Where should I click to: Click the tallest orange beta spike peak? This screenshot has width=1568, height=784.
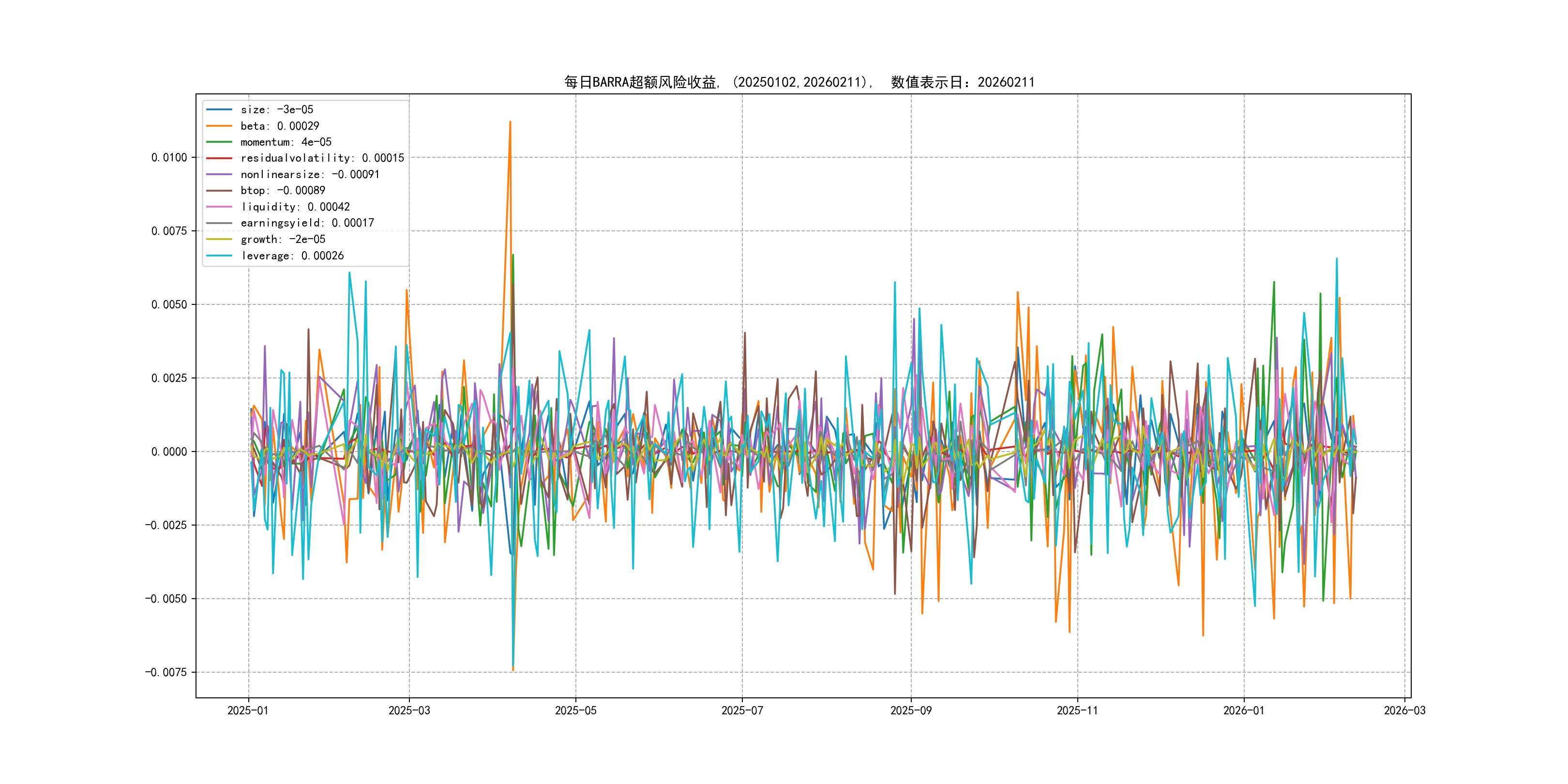[510, 122]
